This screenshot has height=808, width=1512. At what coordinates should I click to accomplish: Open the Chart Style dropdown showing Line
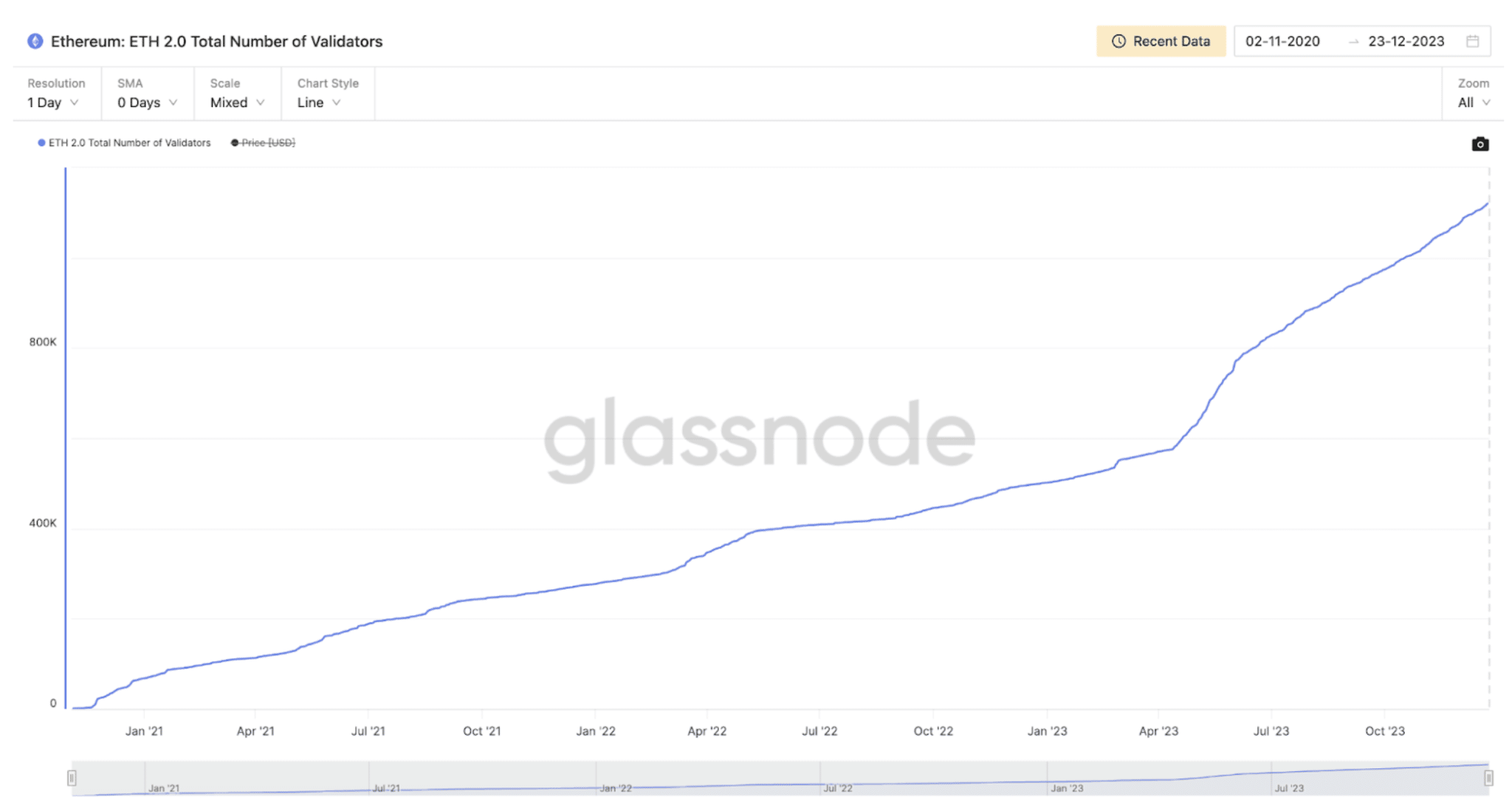pyautogui.click(x=319, y=103)
